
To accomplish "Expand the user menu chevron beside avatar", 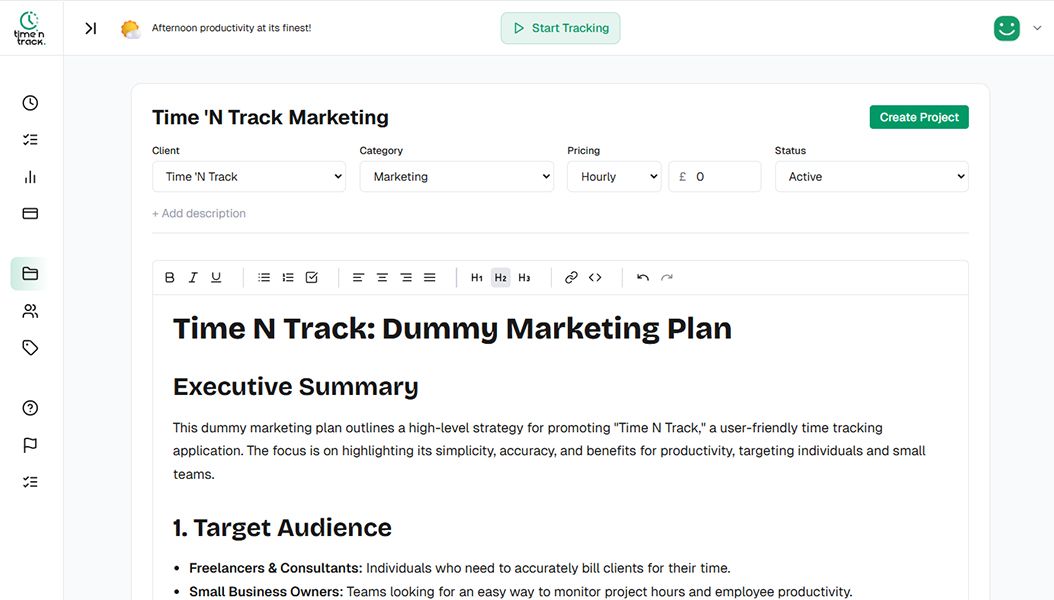I will point(1037,28).
